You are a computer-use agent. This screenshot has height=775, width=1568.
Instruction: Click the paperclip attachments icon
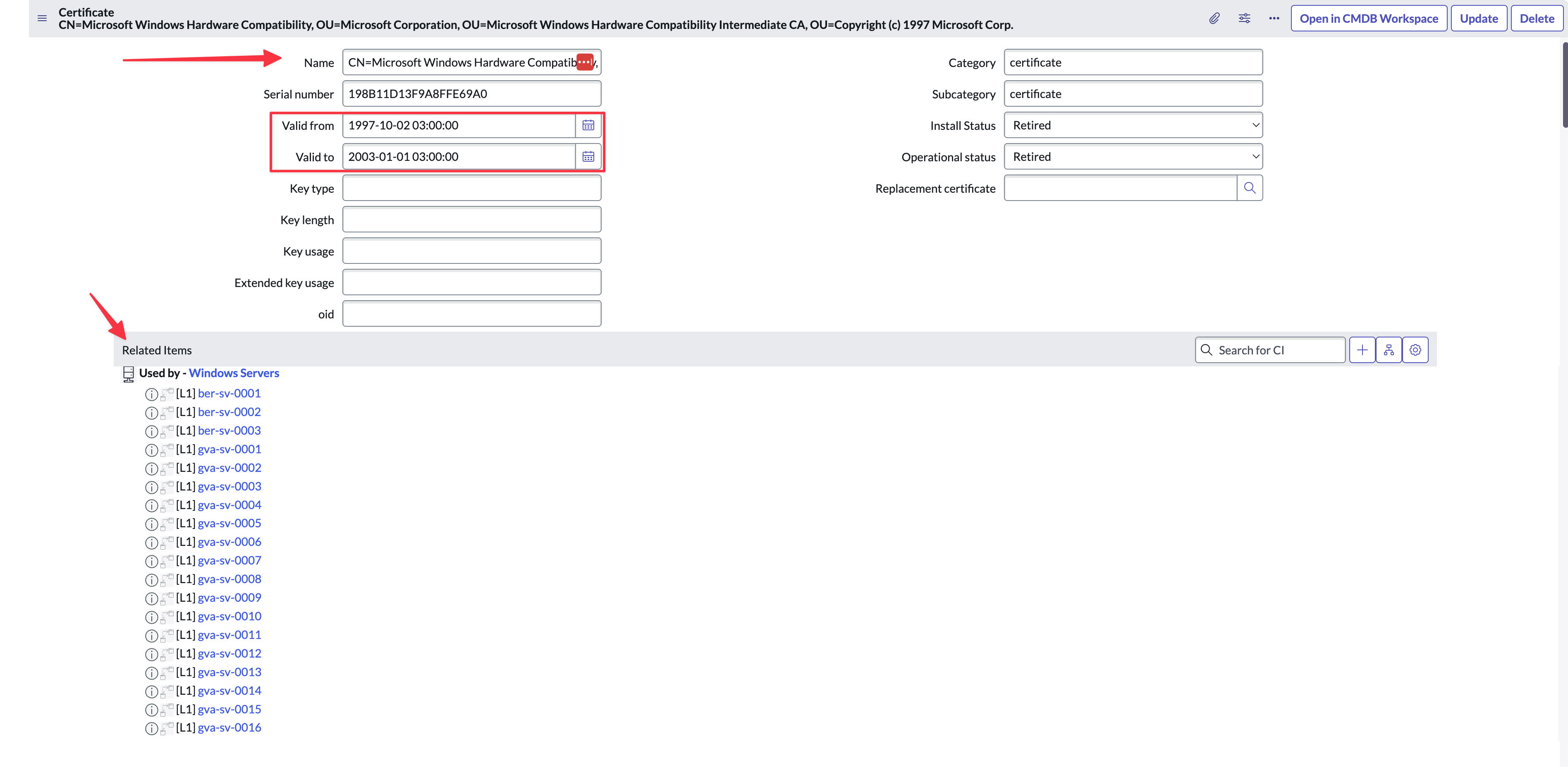pyautogui.click(x=1214, y=18)
